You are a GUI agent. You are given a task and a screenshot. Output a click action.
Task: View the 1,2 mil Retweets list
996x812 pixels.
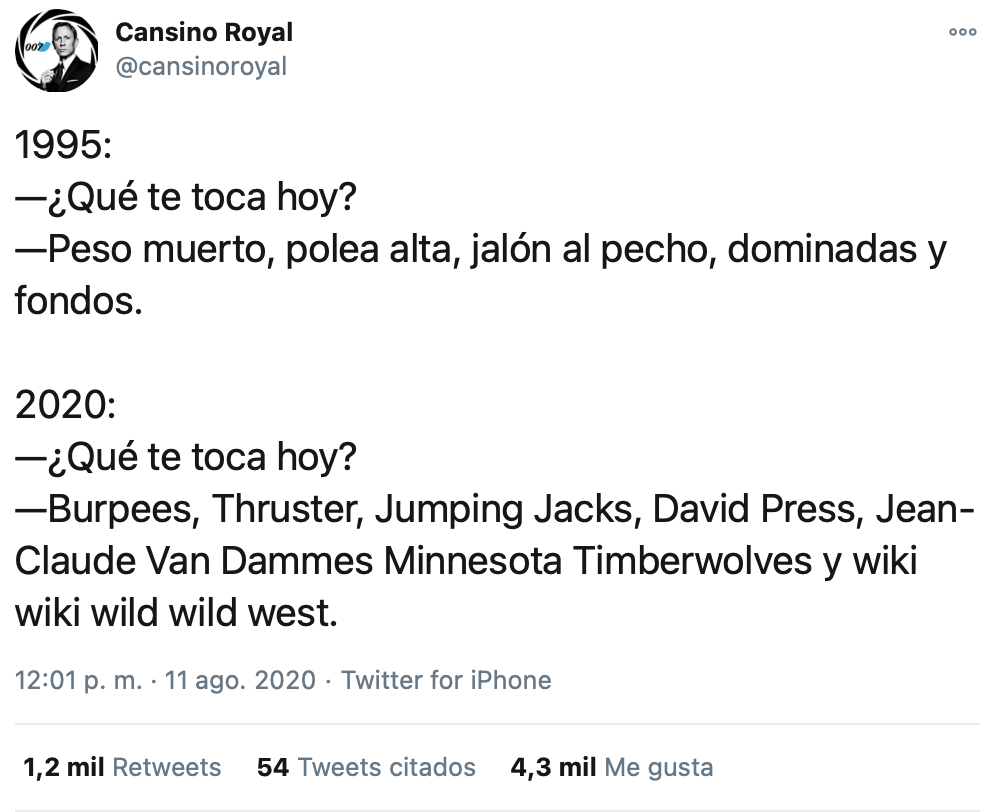tap(121, 767)
